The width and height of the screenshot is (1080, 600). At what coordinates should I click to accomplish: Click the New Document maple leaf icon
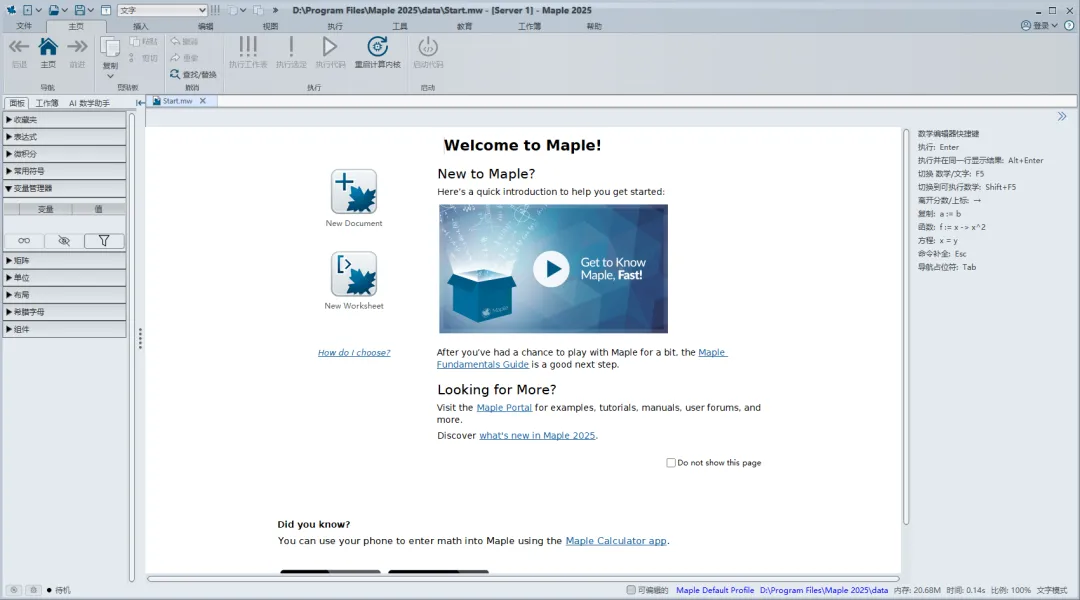(x=353, y=192)
